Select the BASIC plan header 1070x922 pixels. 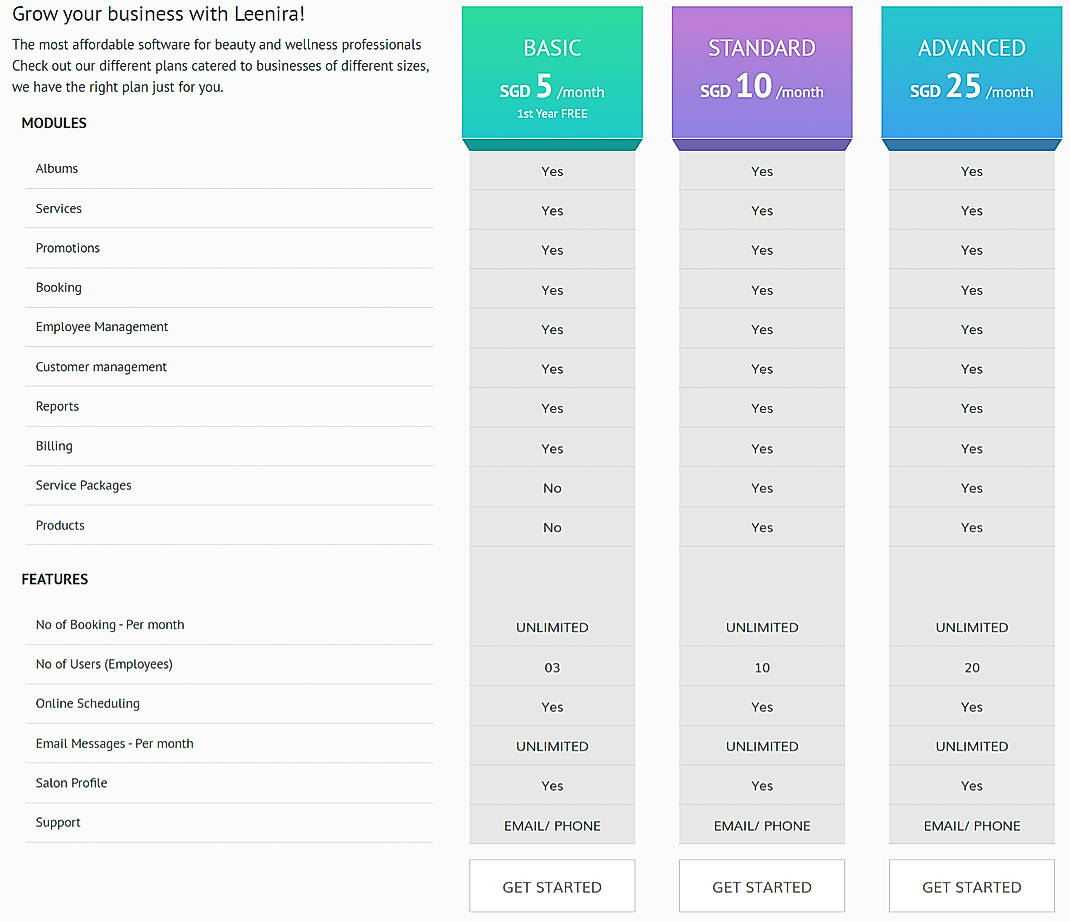click(552, 47)
